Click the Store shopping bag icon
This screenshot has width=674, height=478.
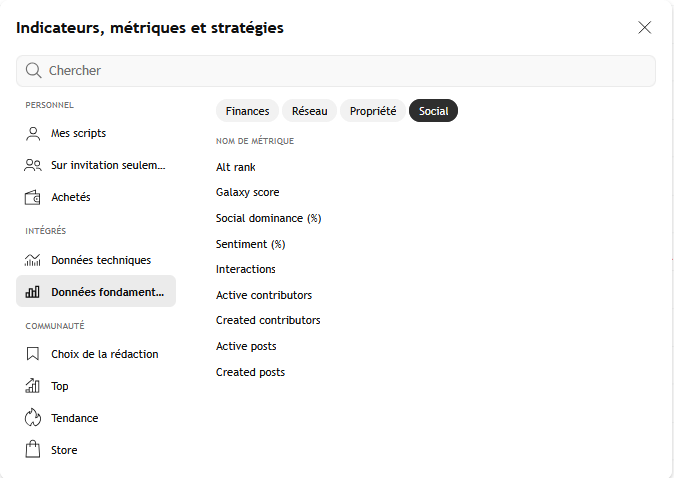[x=33, y=450]
